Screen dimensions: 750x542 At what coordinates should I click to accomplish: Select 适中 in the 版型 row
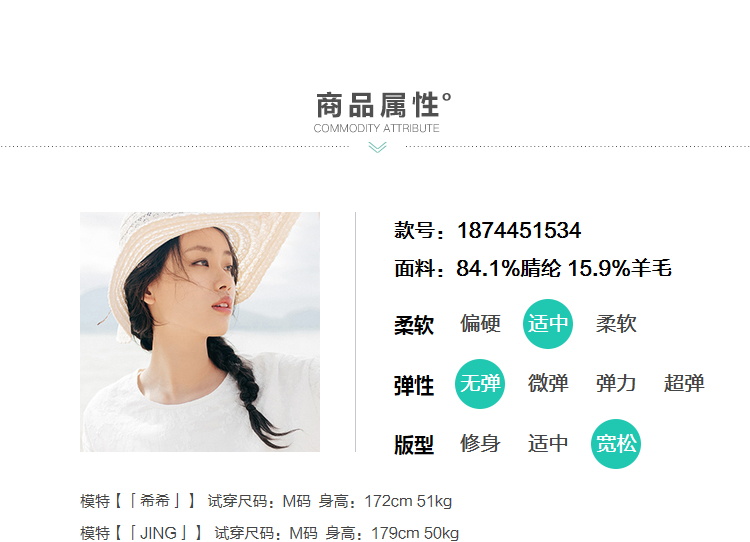click(x=548, y=443)
